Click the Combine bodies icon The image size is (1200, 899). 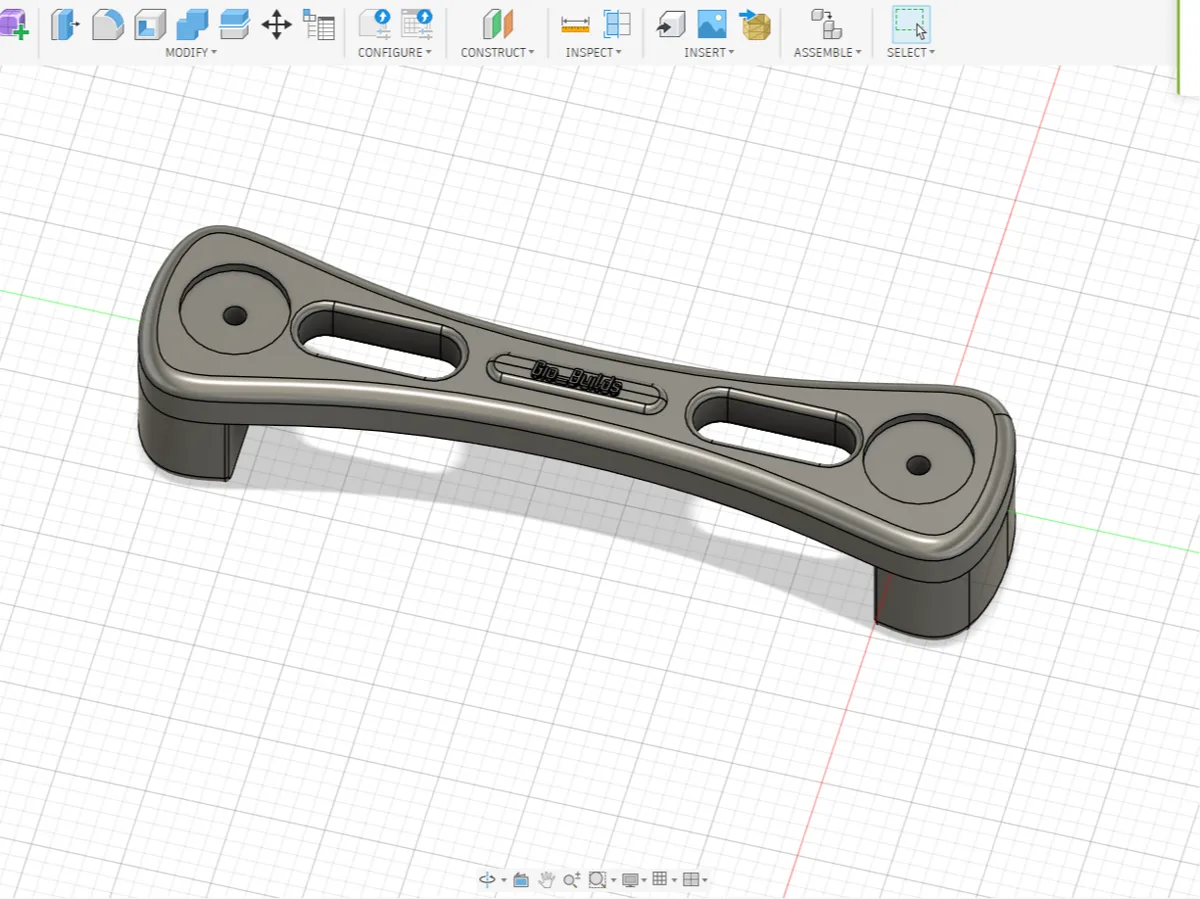click(192, 24)
